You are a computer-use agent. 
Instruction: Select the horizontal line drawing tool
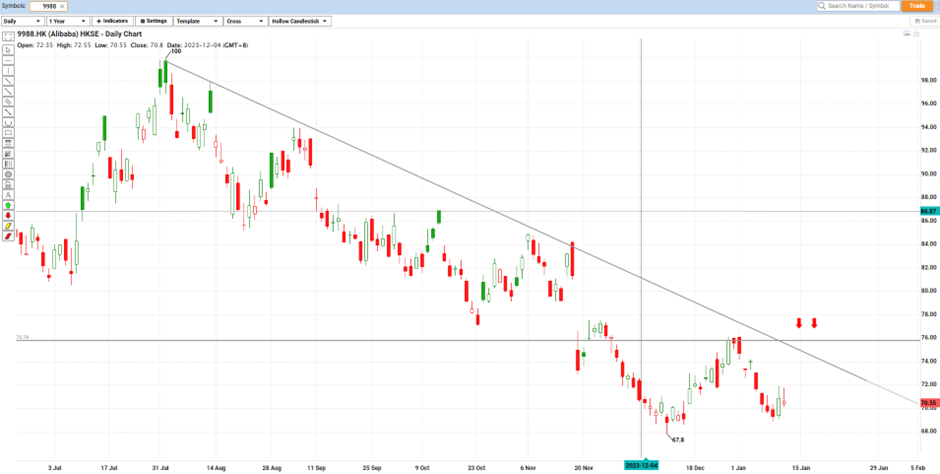[x=9, y=59]
